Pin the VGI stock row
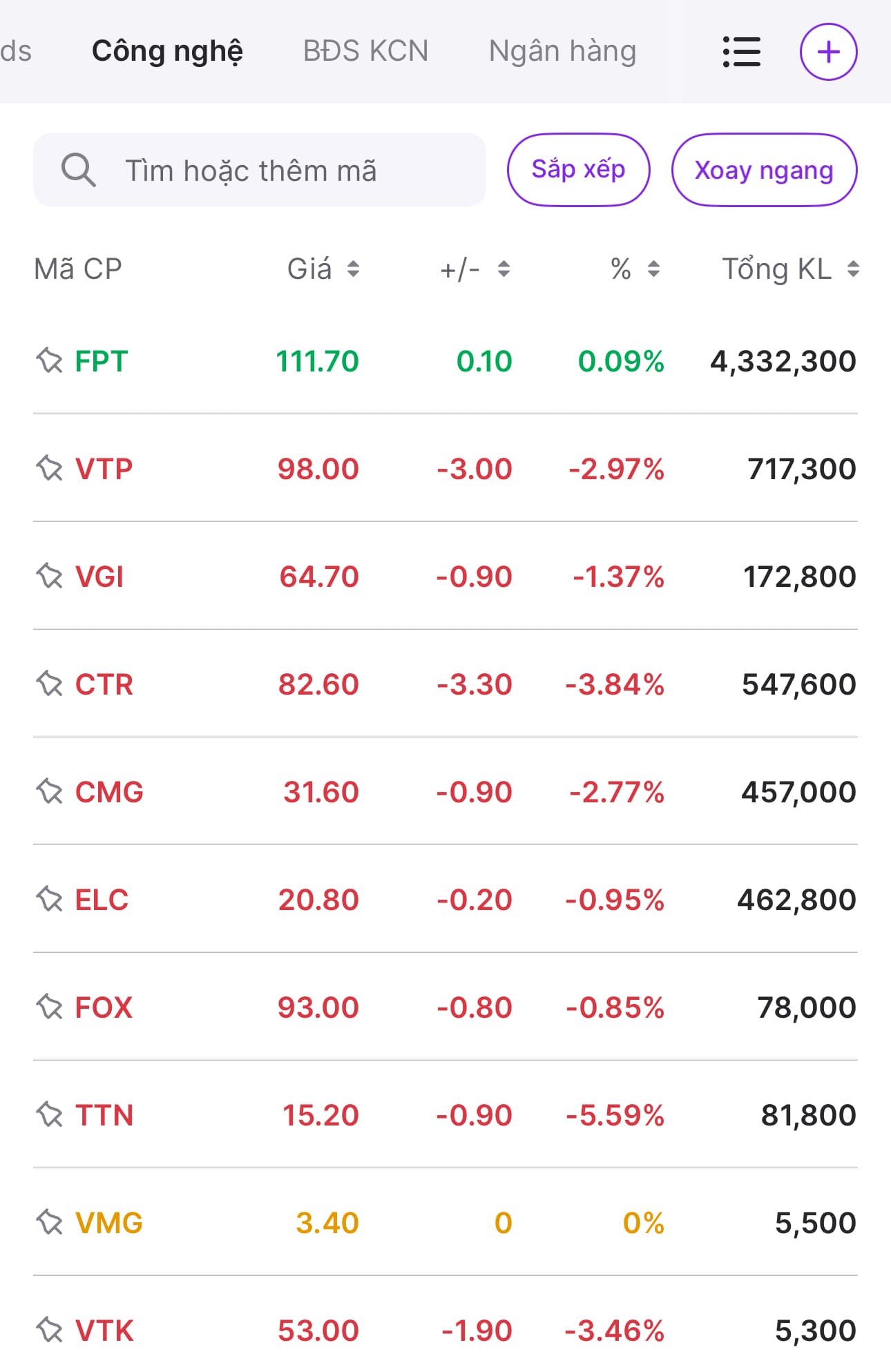891x1372 pixels. pyautogui.click(x=50, y=576)
